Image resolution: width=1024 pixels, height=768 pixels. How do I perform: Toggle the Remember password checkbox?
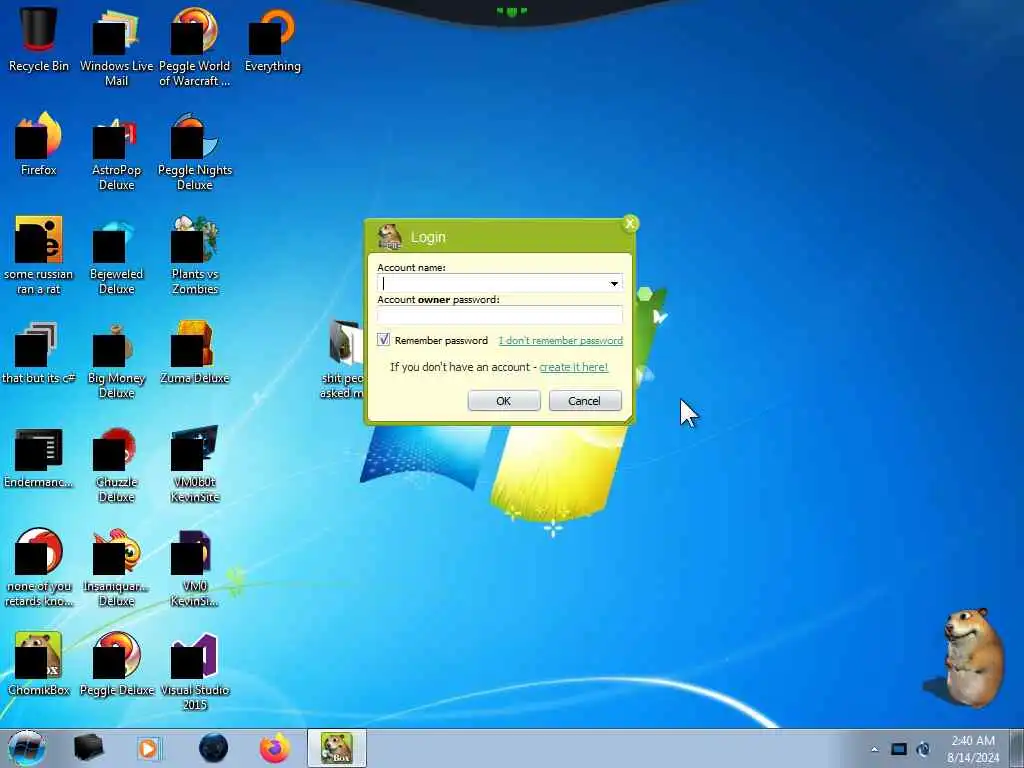point(383,340)
